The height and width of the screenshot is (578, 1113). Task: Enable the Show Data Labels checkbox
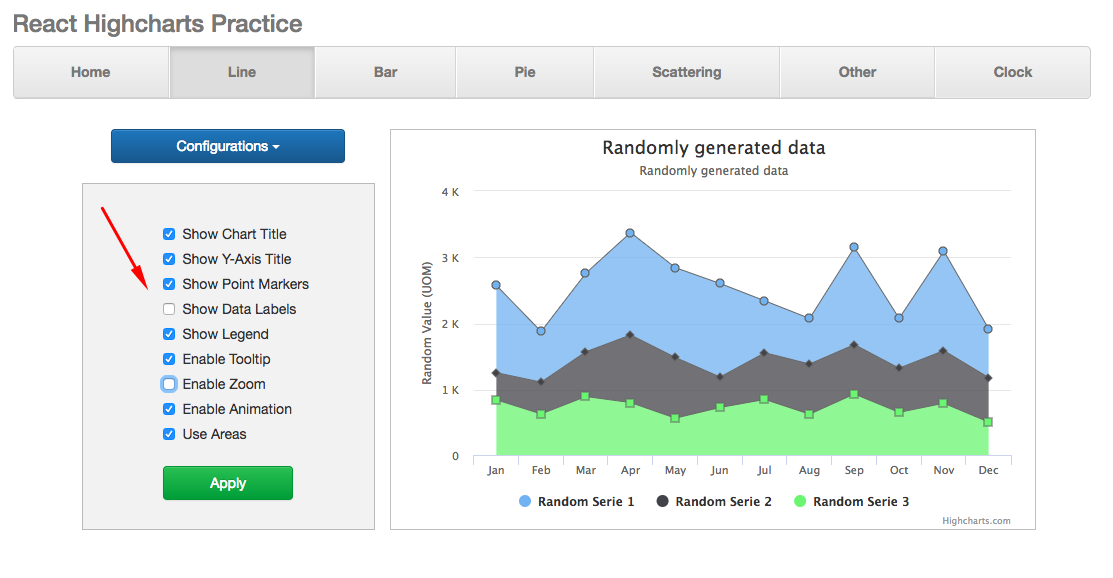click(168, 309)
